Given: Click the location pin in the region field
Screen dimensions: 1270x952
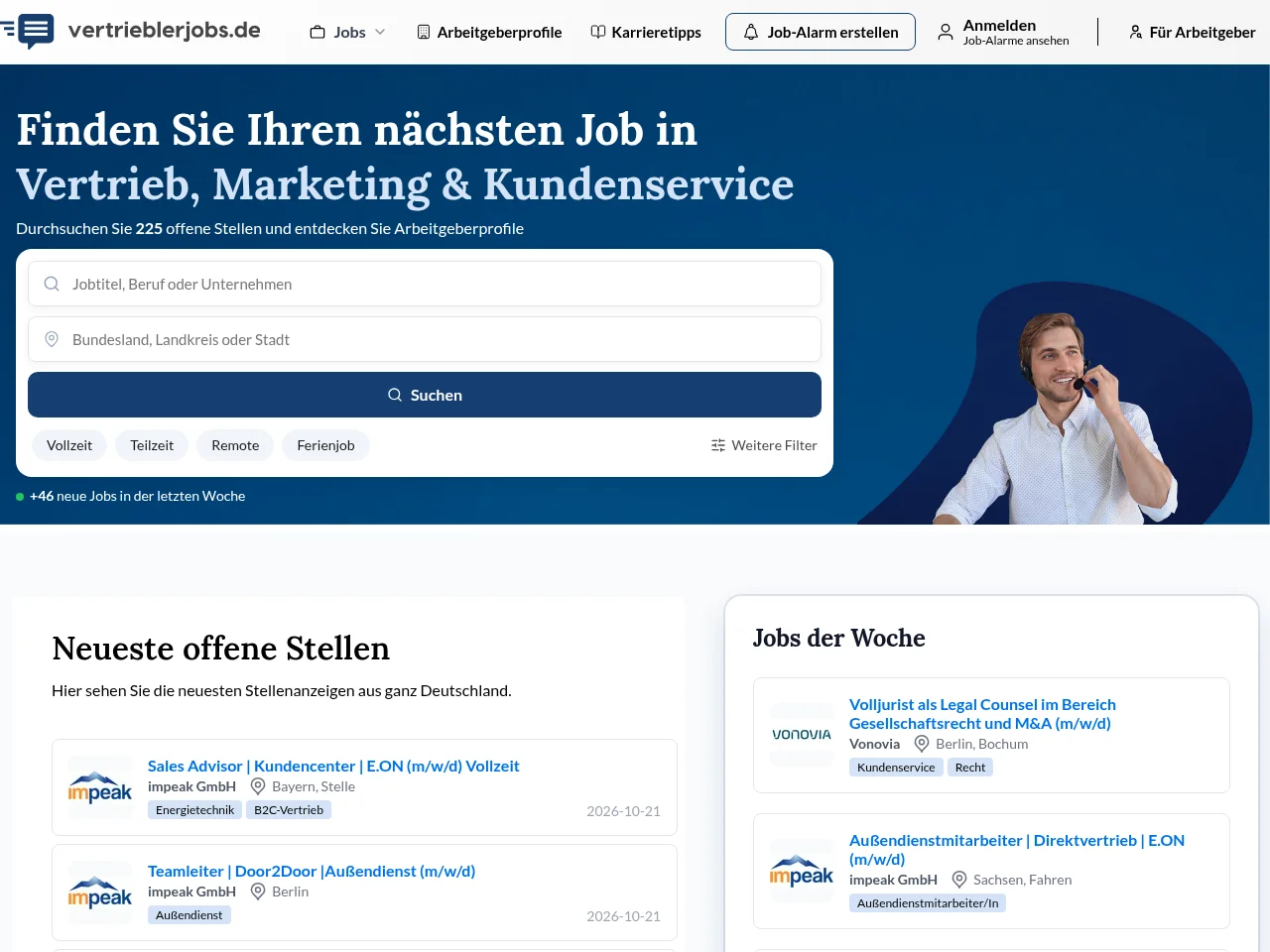Looking at the screenshot, I should click(52, 339).
